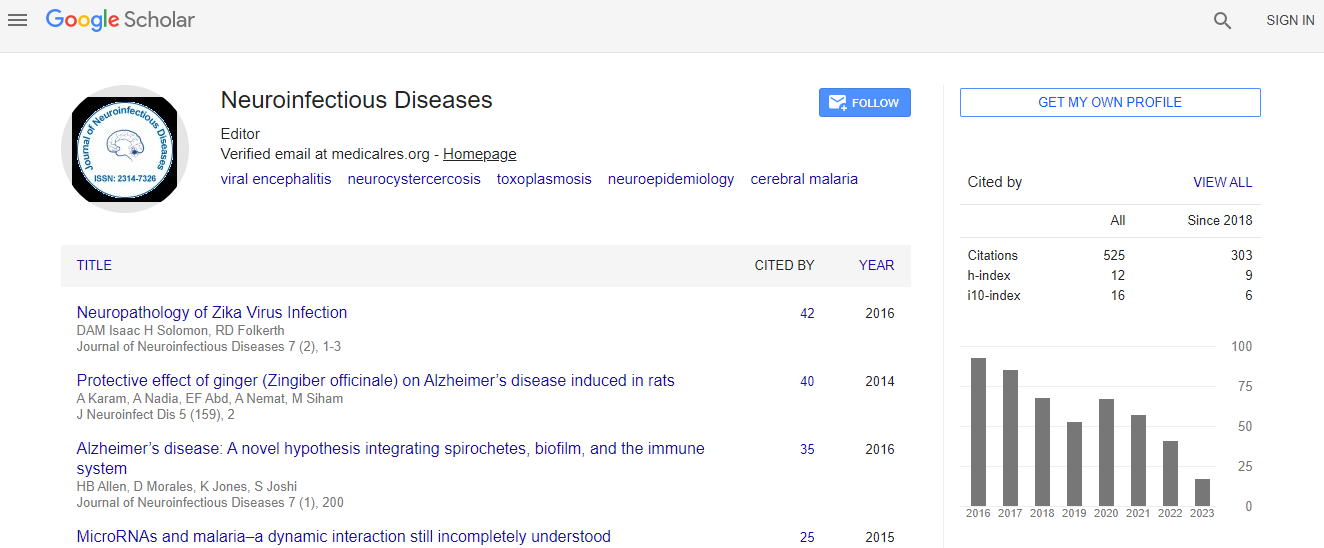This screenshot has height=548, width=1324.
Task: Open the profile Homepage link
Action: pos(479,154)
